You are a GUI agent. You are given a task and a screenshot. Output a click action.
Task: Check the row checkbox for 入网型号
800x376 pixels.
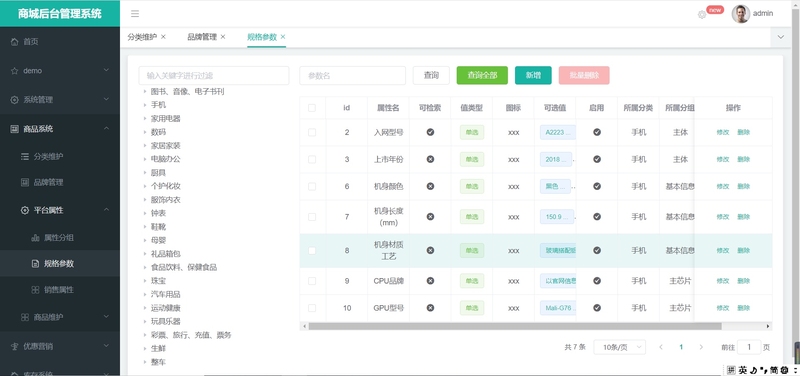point(312,132)
